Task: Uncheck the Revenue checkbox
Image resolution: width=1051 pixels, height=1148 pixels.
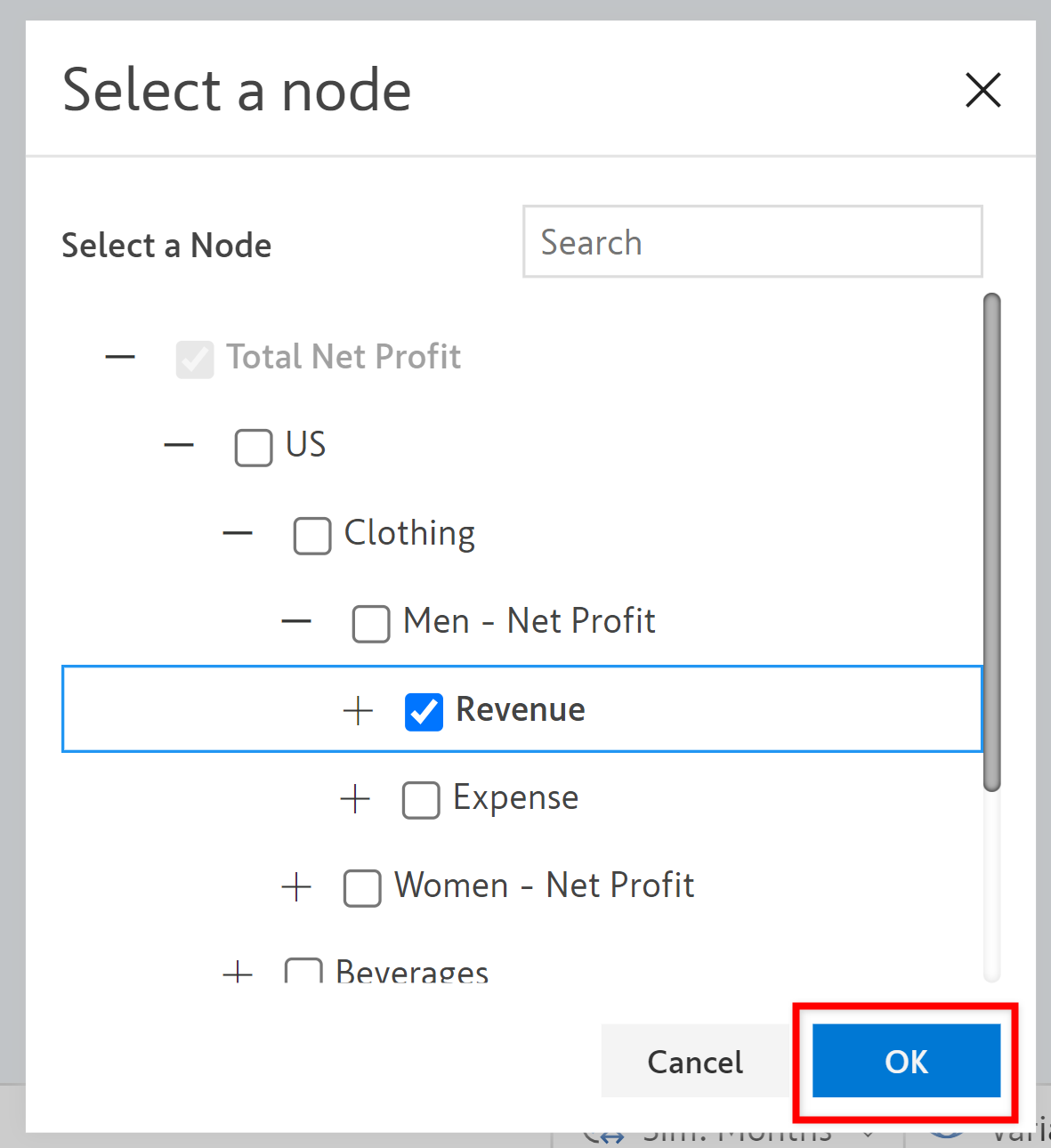Action: [x=424, y=712]
